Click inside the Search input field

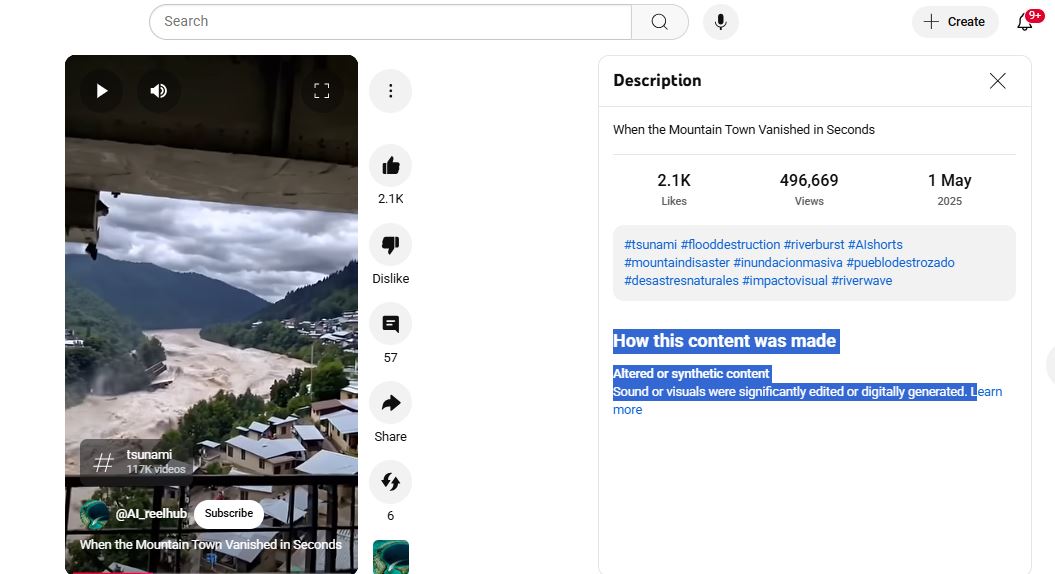[390, 22]
